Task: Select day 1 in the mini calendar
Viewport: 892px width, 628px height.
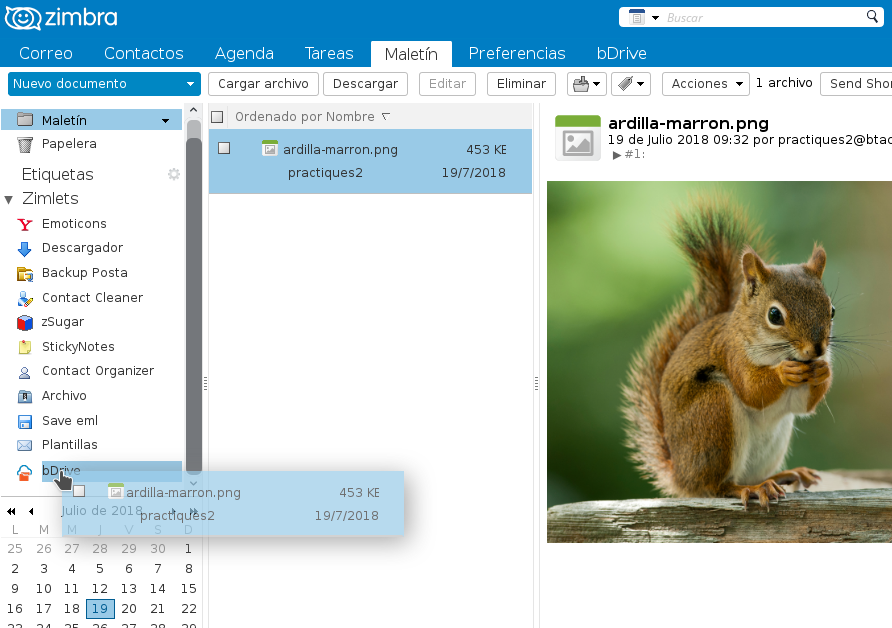Action: [x=188, y=549]
